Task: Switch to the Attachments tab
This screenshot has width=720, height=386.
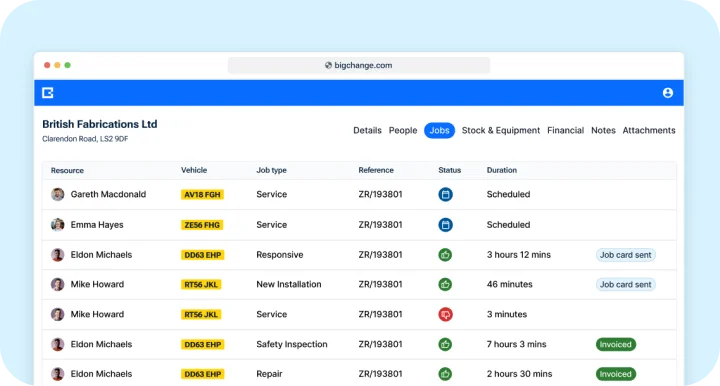Action: click(649, 130)
